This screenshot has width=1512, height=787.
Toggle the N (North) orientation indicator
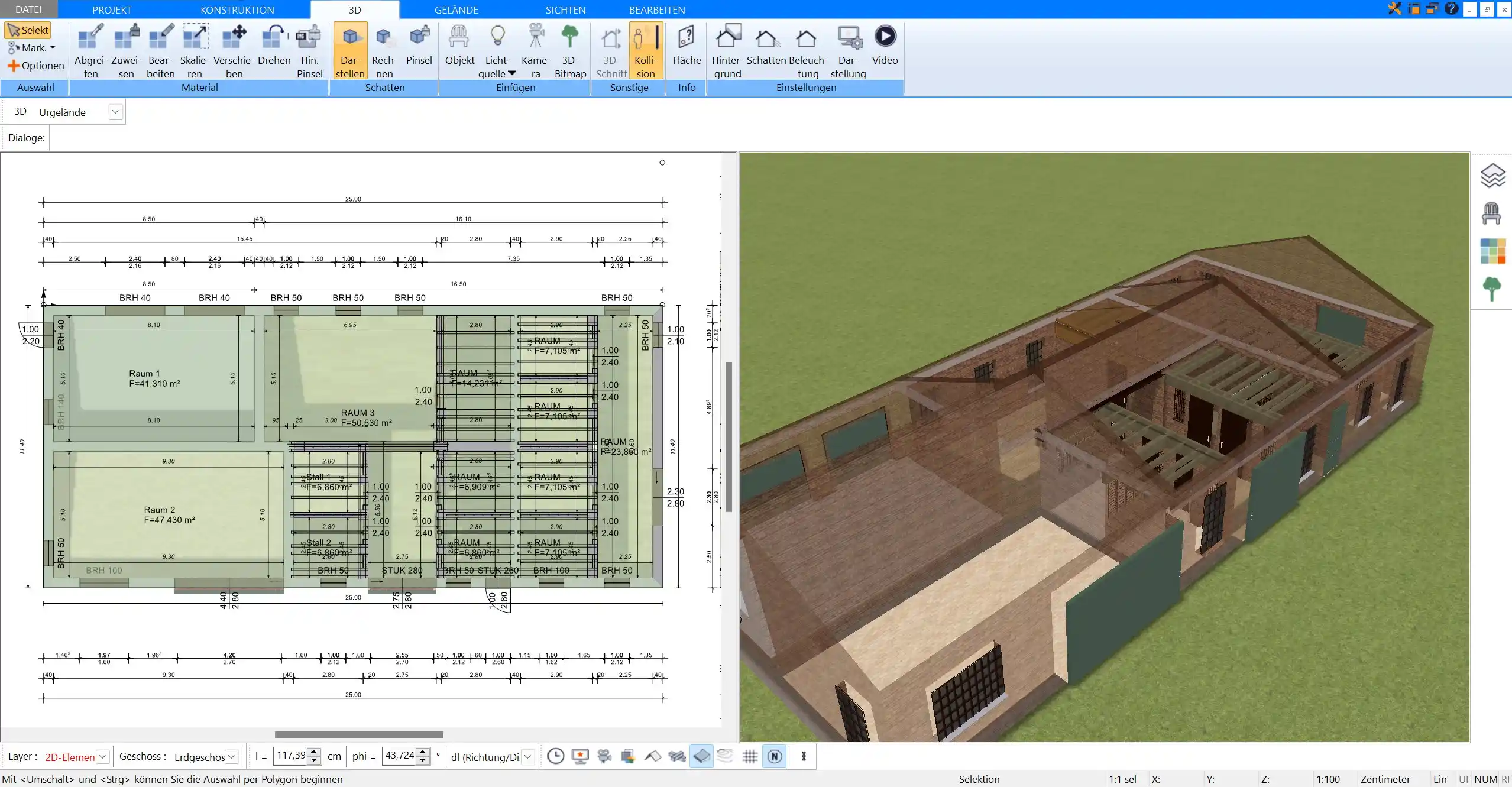[775, 756]
